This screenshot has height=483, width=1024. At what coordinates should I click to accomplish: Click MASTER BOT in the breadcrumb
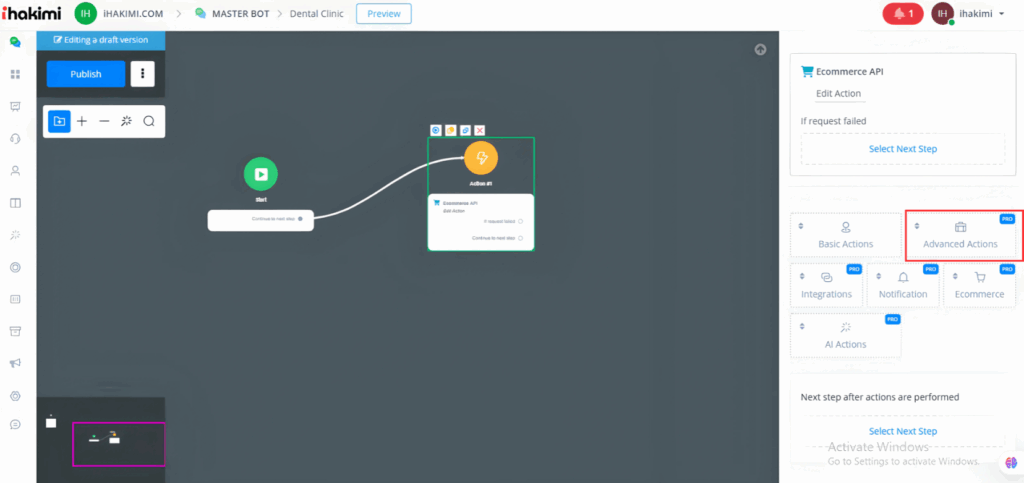[237, 14]
